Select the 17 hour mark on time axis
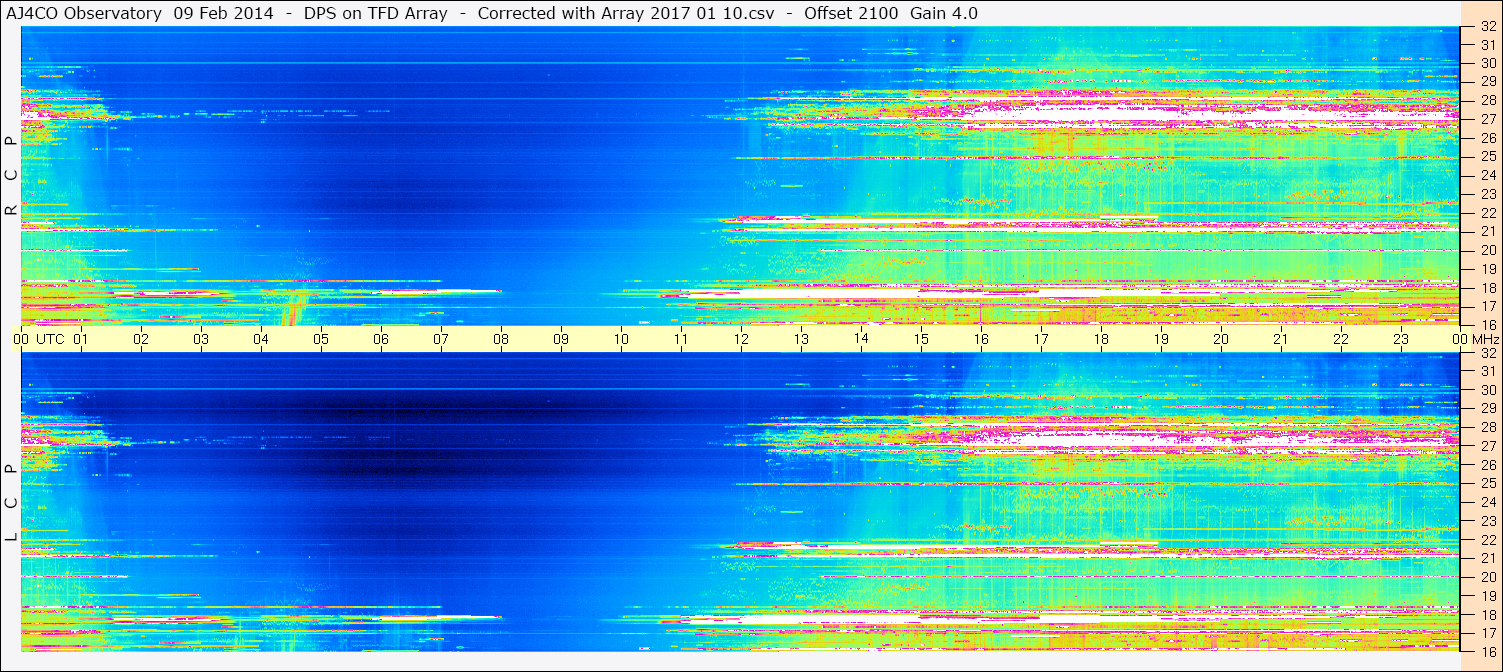Image resolution: width=1503 pixels, height=672 pixels. point(1041,339)
